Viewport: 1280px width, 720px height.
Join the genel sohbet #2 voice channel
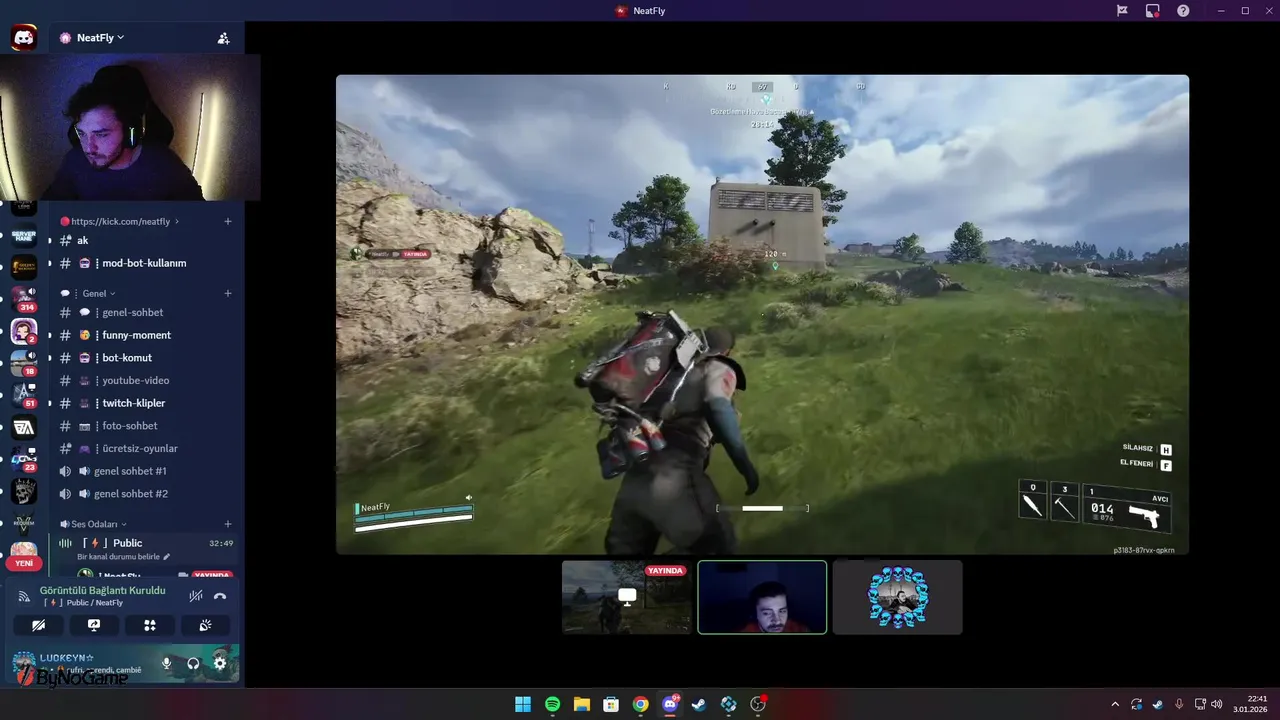point(145,493)
